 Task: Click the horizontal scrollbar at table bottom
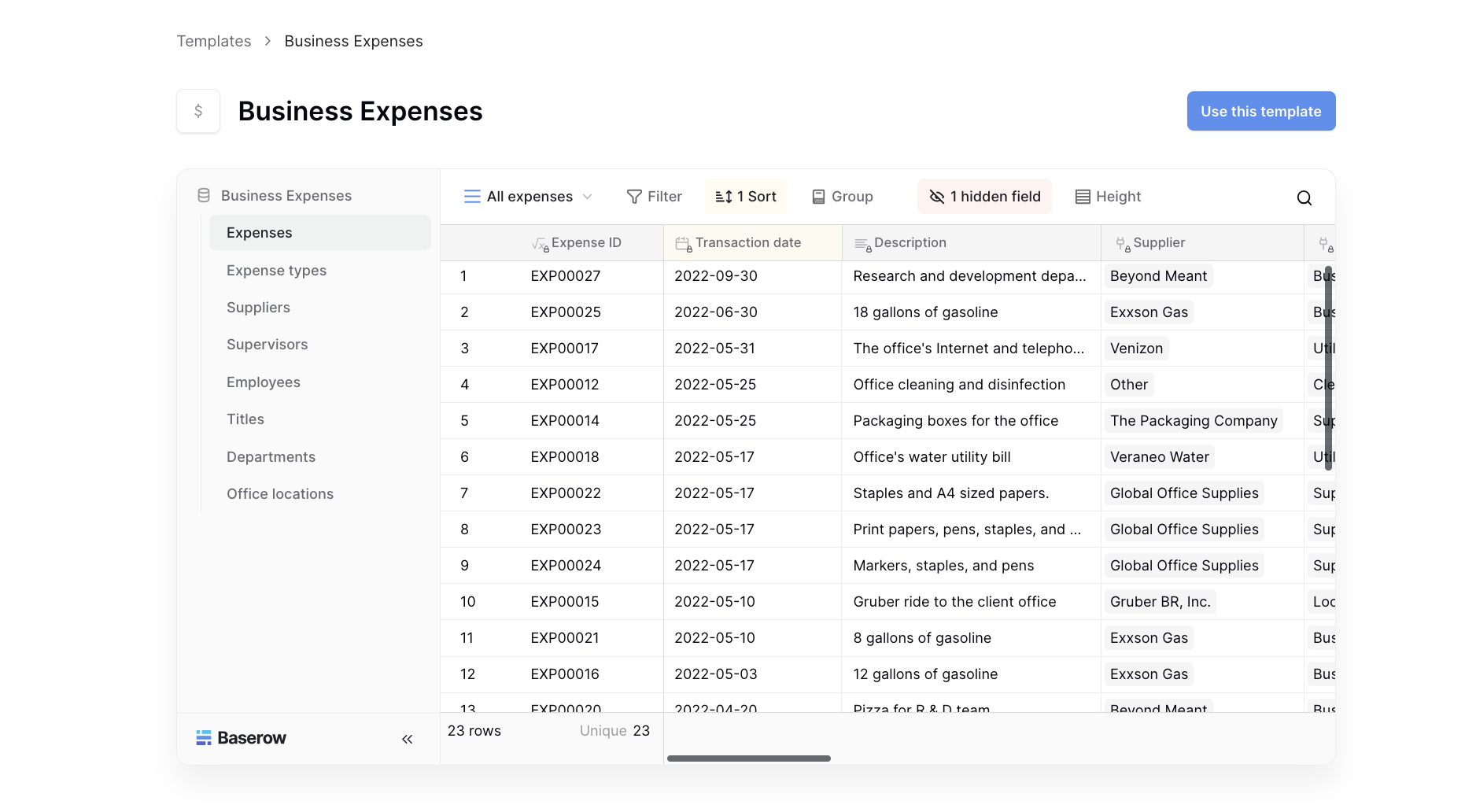749,758
